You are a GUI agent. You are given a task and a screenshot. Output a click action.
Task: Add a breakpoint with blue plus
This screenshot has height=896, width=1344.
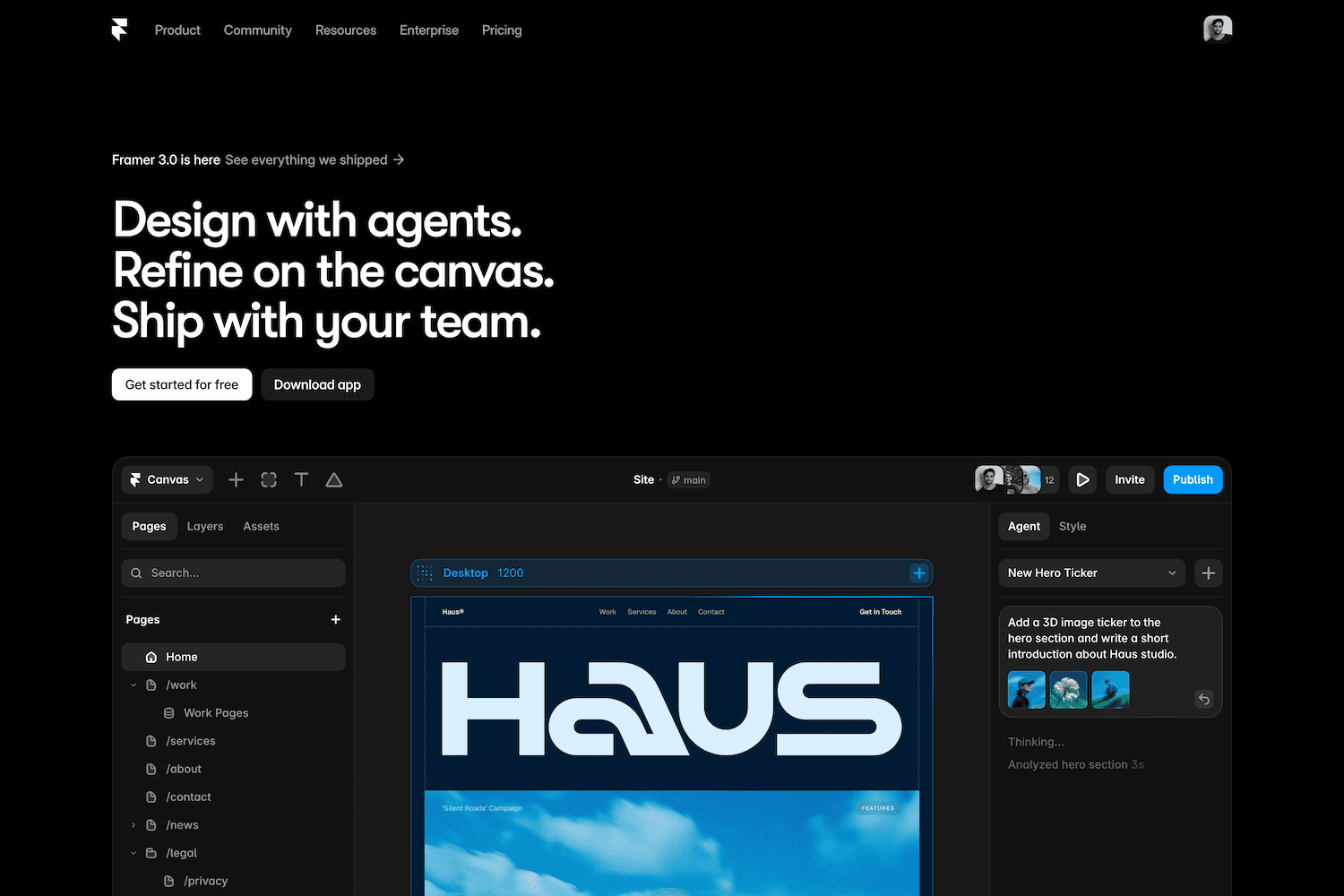point(918,573)
